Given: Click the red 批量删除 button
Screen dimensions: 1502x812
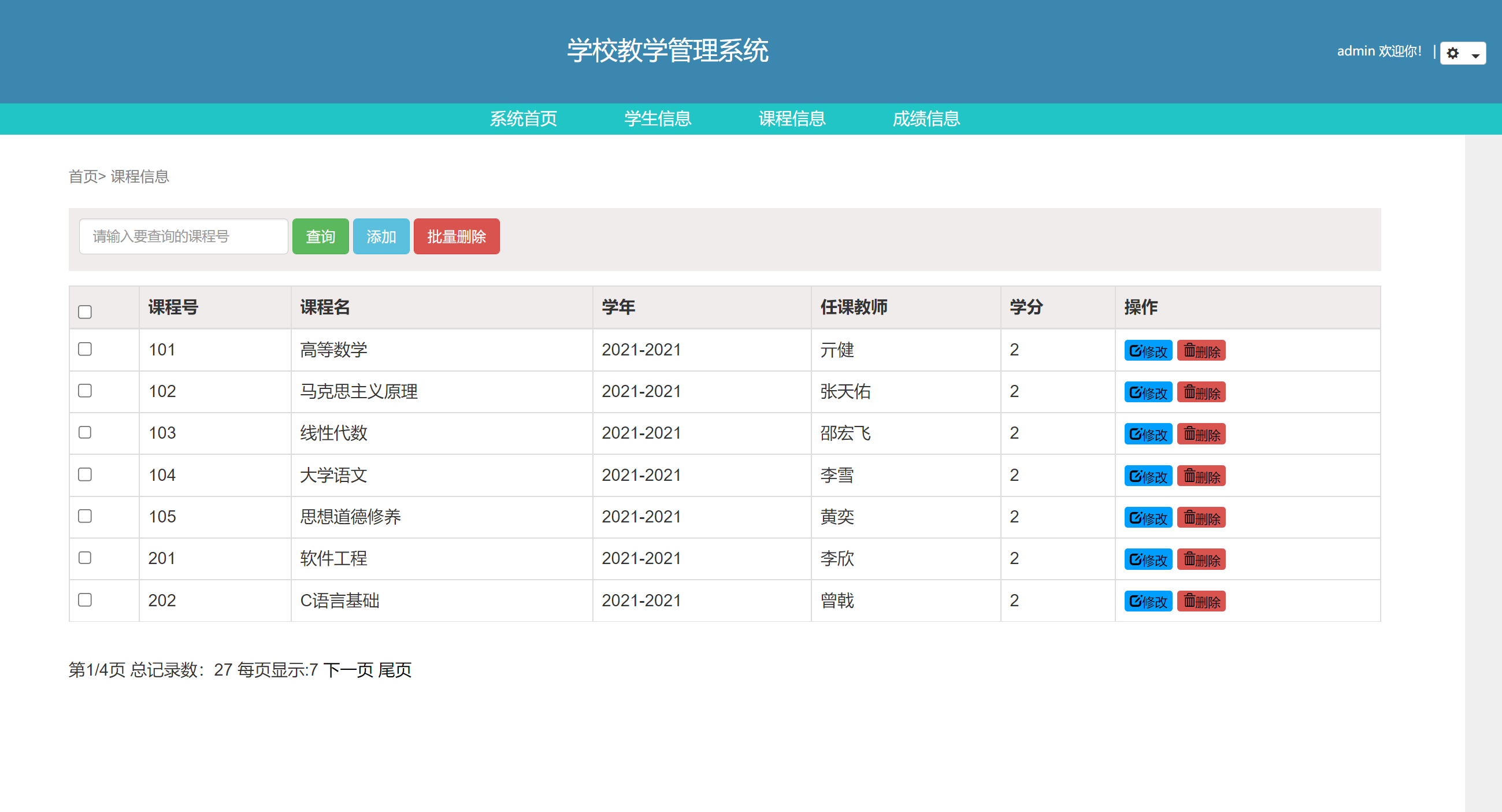Looking at the screenshot, I should click(x=456, y=236).
